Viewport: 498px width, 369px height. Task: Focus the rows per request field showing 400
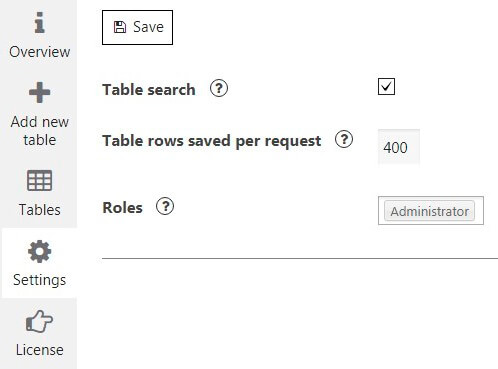pyautogui.click(x=399, y=147)
